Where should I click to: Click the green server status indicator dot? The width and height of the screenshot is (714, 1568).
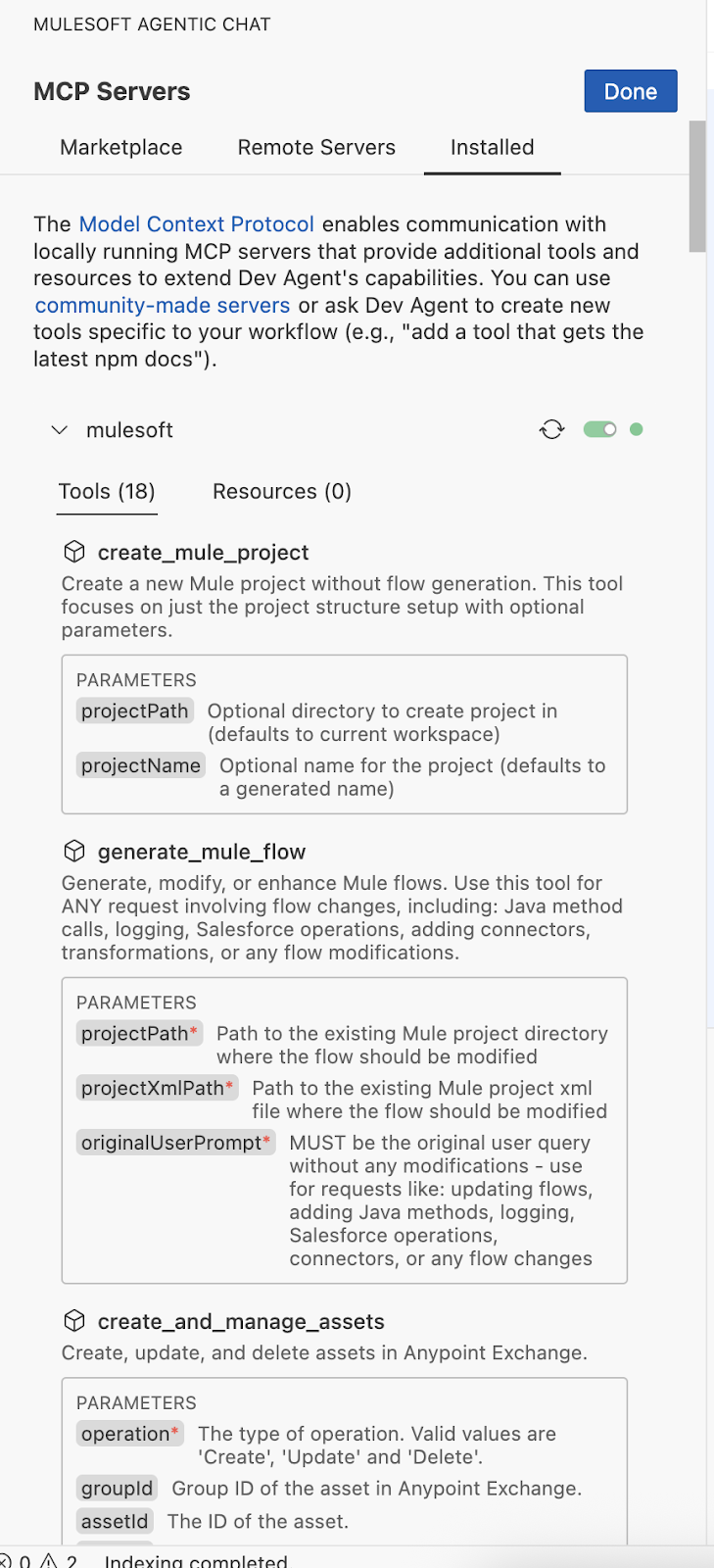pos(637,428)
